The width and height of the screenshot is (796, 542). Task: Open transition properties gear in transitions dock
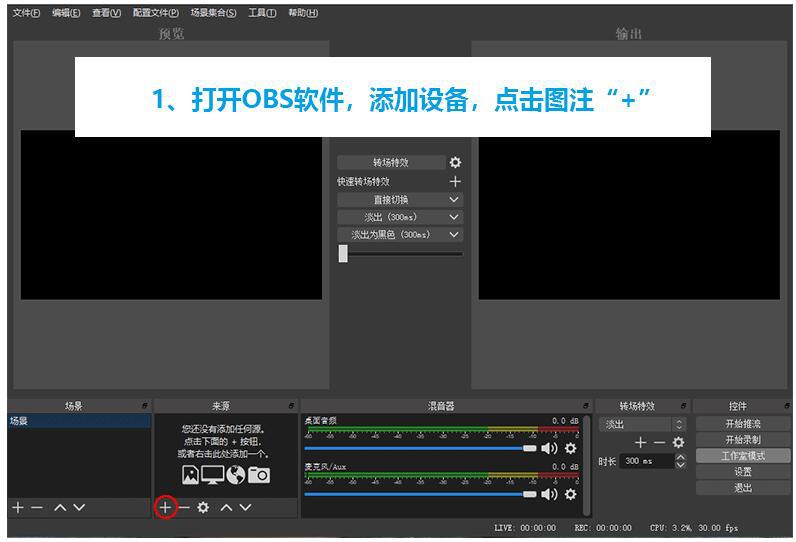(678, 443)
